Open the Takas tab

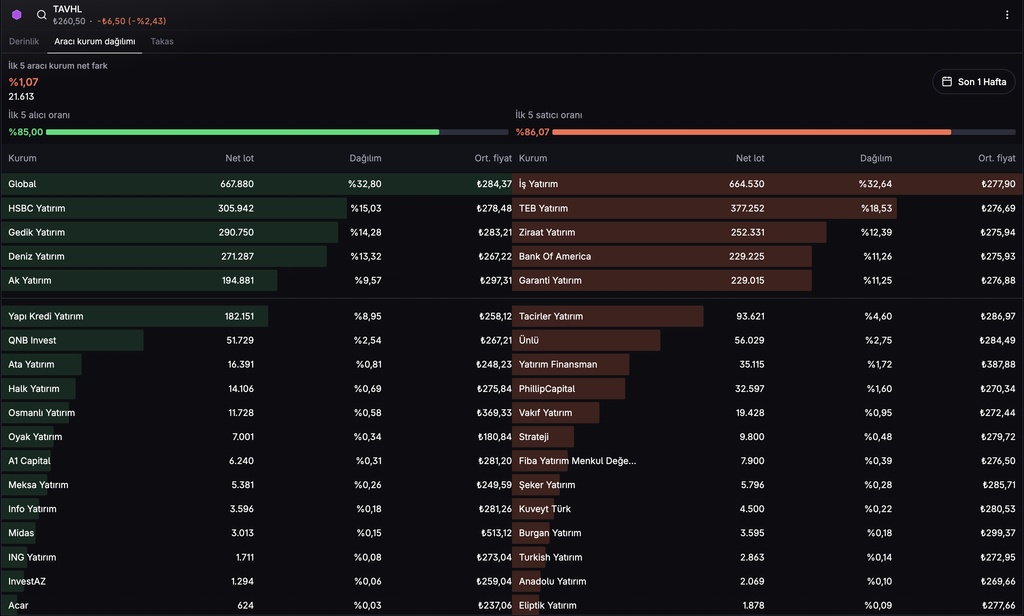(x=162, y=41)
